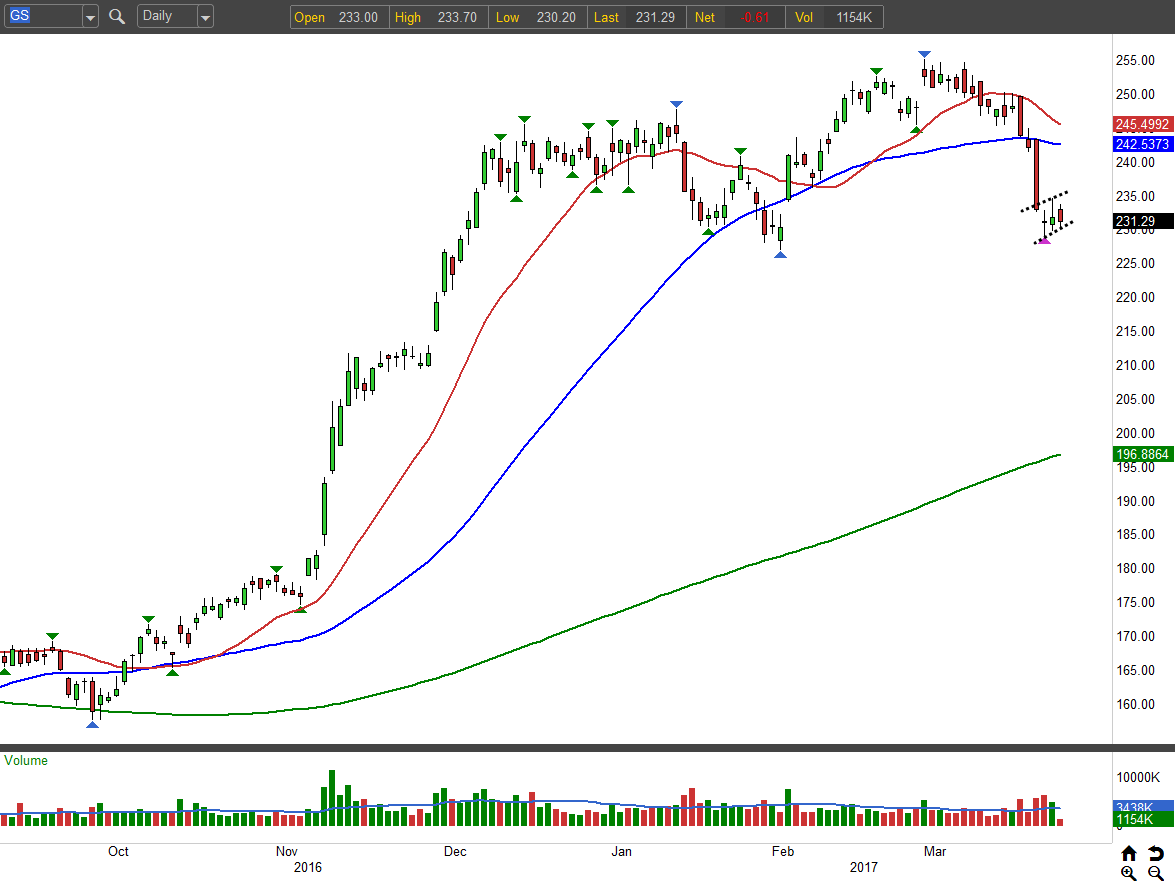Image resolution: width=1175 pixels, height=883 pixels.
Task: Select the blue triangle marker below the February low
Action: click(780, 255)
